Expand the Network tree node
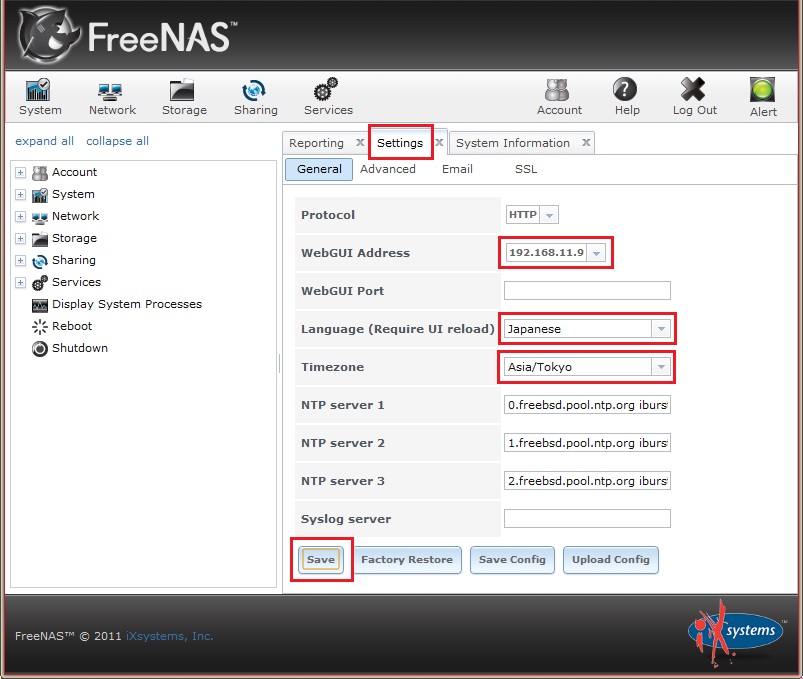This screenshot has width=803, height=679. pyautogui.click(x=20, y=217)
